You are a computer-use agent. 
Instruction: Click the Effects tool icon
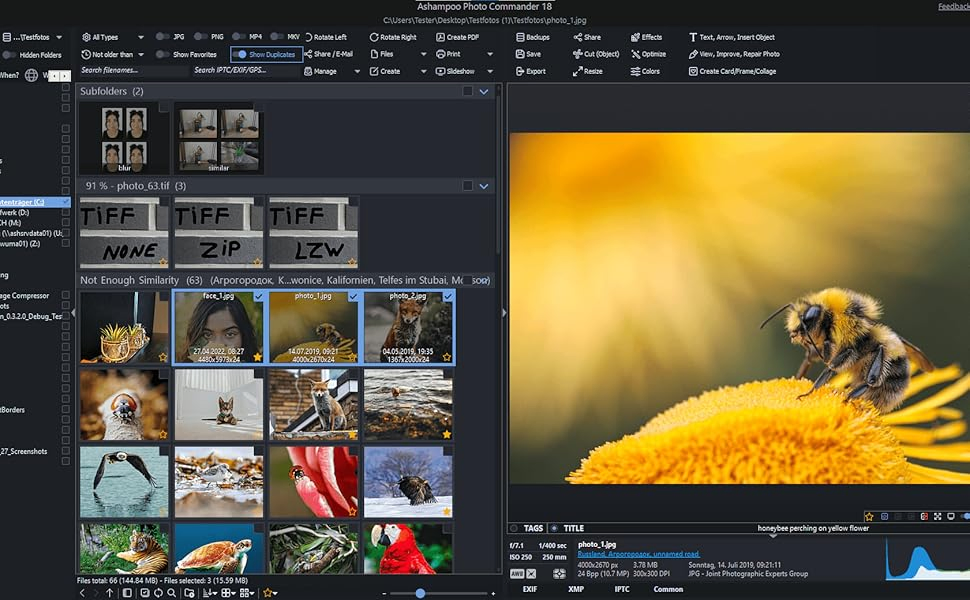tap(636, 37)
